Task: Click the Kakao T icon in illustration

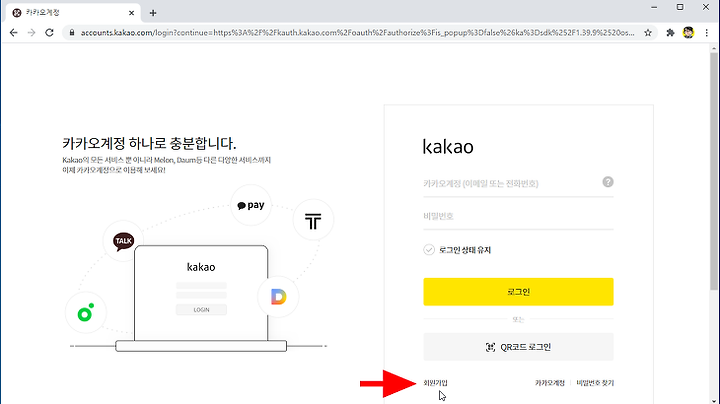Action: [313, 220]
